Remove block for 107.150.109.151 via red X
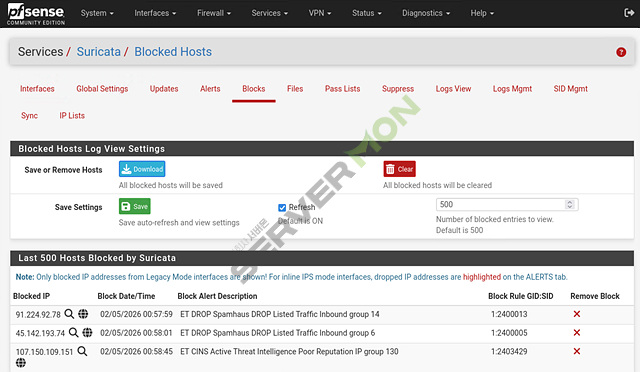This screenshot has height=372, width=640. coord(577,351)
